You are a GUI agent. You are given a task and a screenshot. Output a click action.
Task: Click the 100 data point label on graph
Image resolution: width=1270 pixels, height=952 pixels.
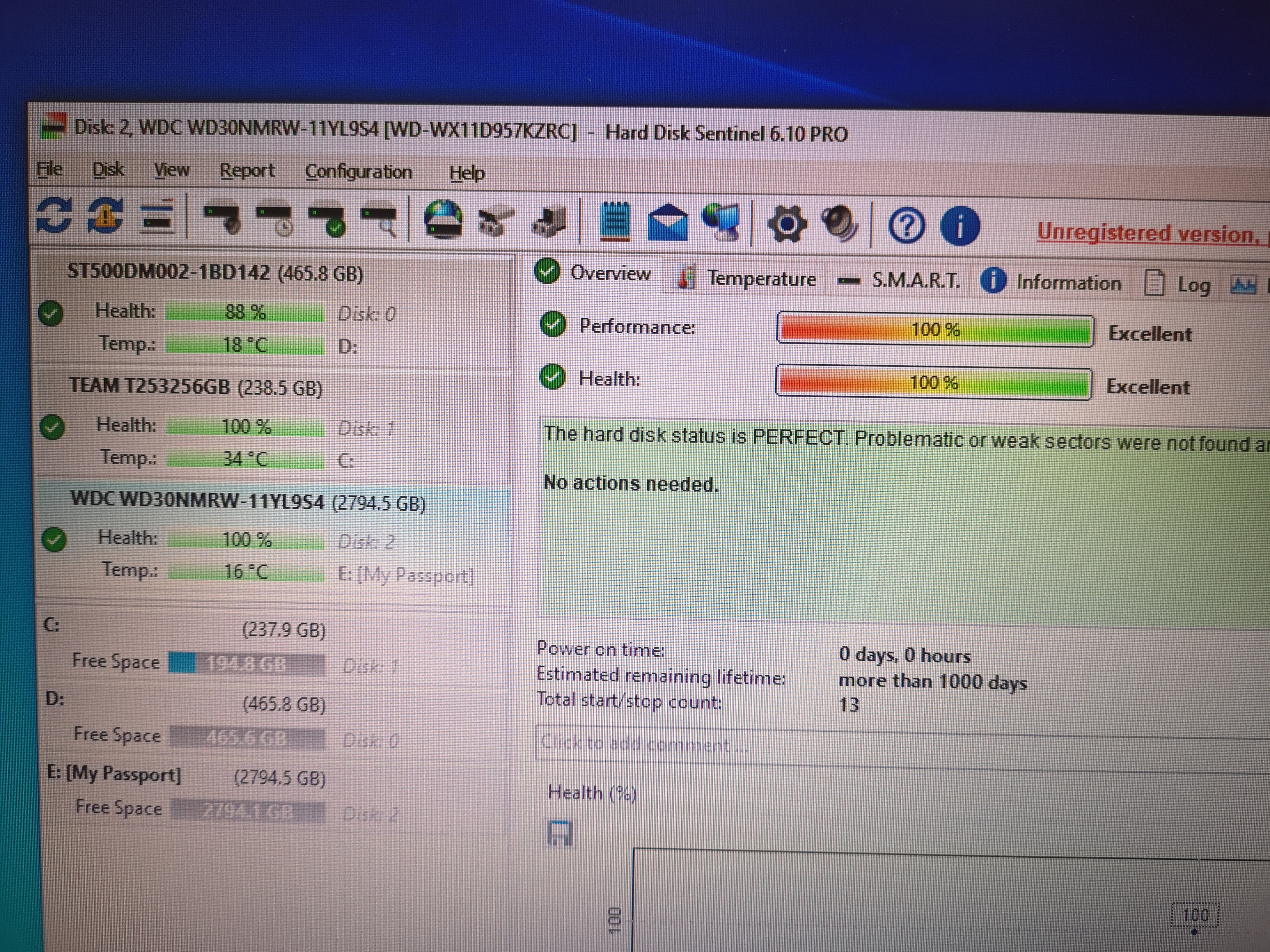click(1195, 915)
